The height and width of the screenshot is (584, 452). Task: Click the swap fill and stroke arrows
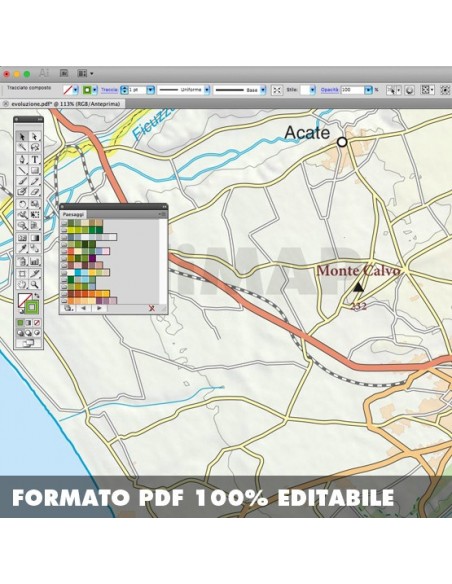[36, 296]
